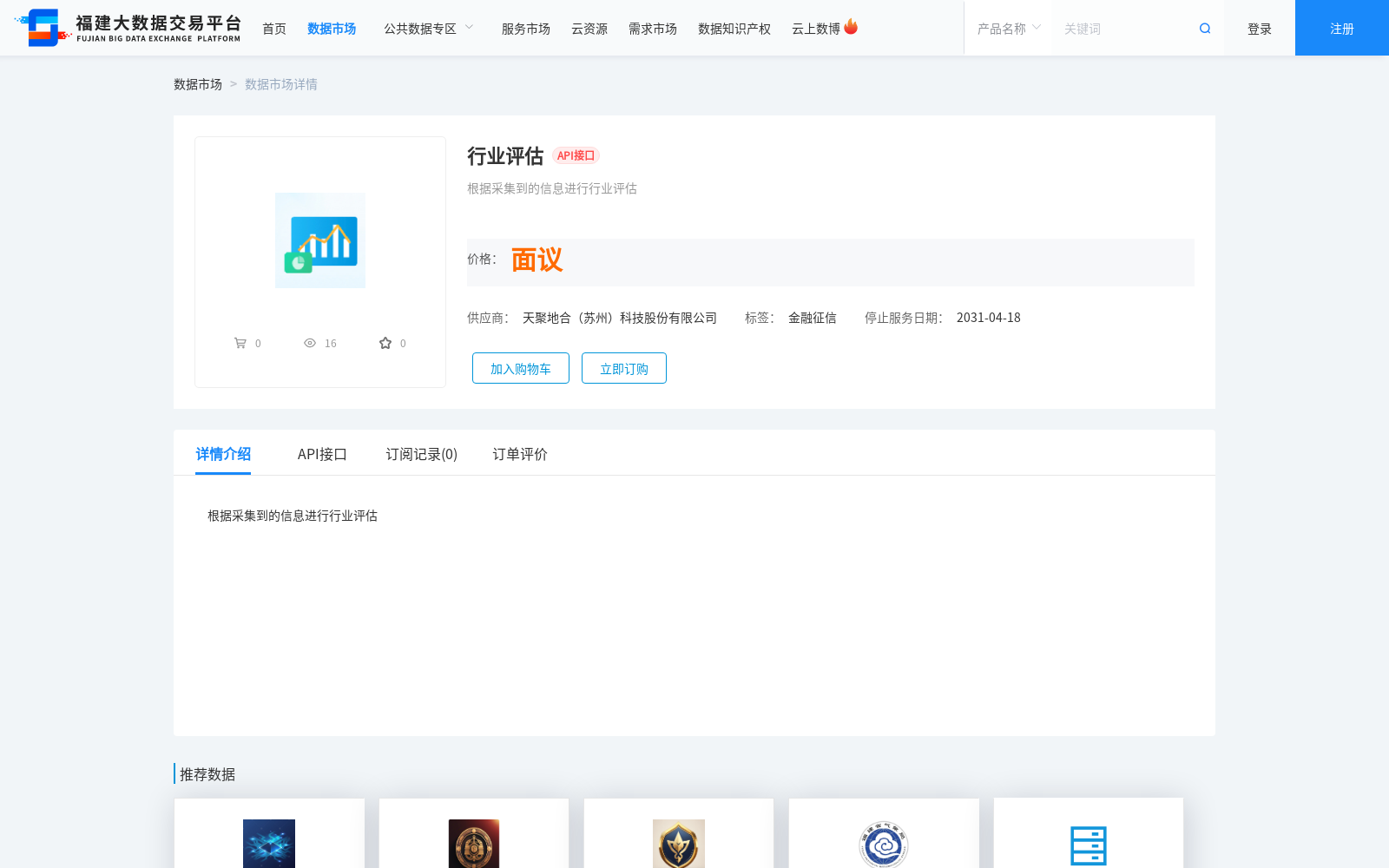The image size is (1389, 868).
Task: Open the dark badge recommended data thumbnail
Action: 474,844
